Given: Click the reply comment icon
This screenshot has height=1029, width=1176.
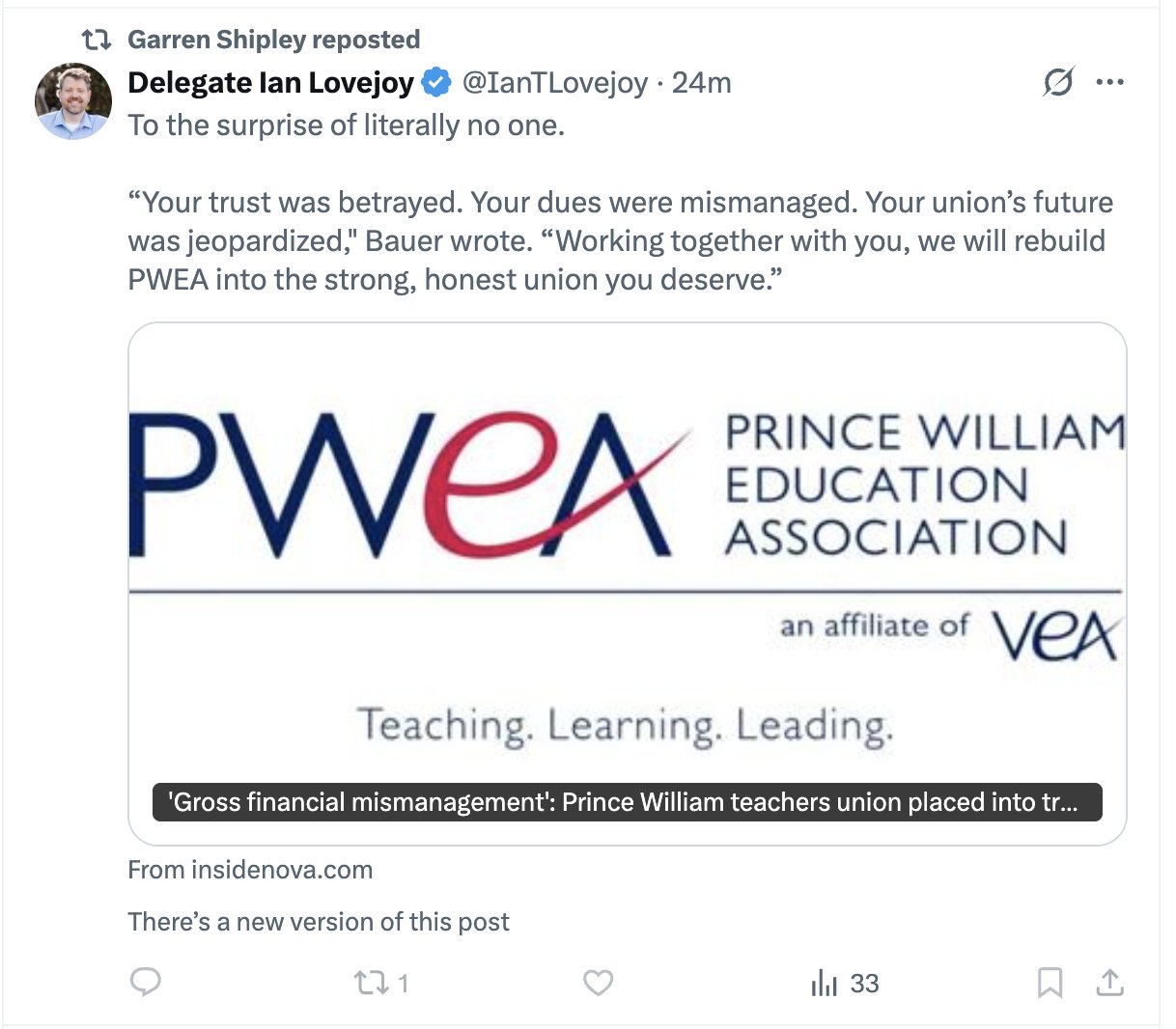Looking at the screenshot, I should click(x=145, y=983).
